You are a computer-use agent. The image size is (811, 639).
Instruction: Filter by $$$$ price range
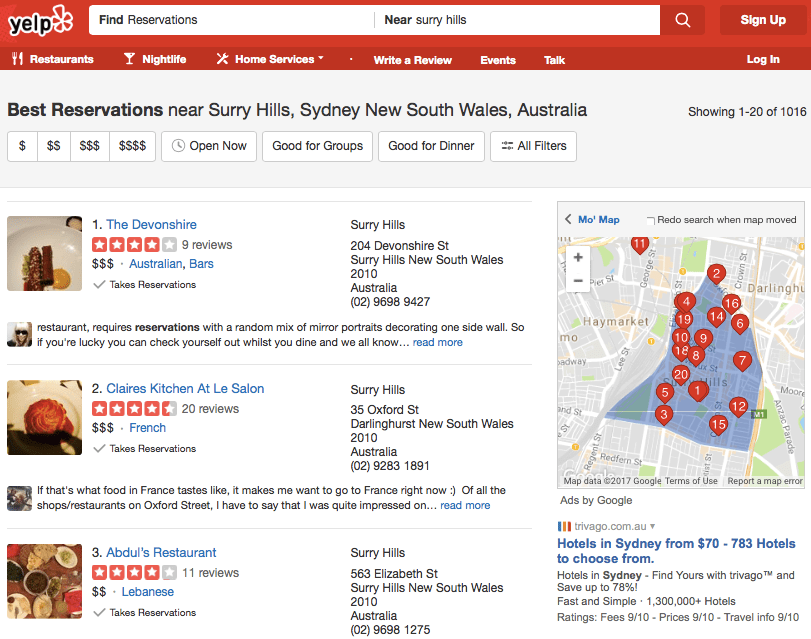click(x=132, y=146)
